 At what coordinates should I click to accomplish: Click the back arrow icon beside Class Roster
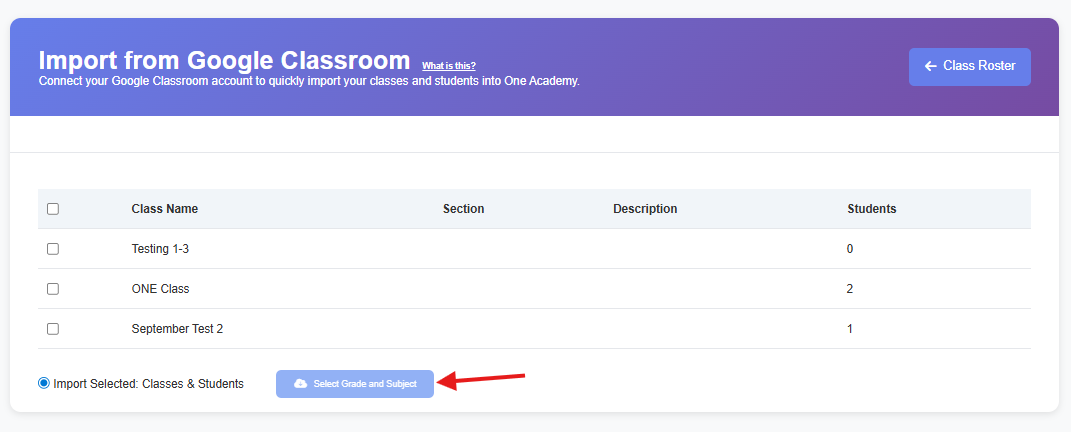coord(931,66)
